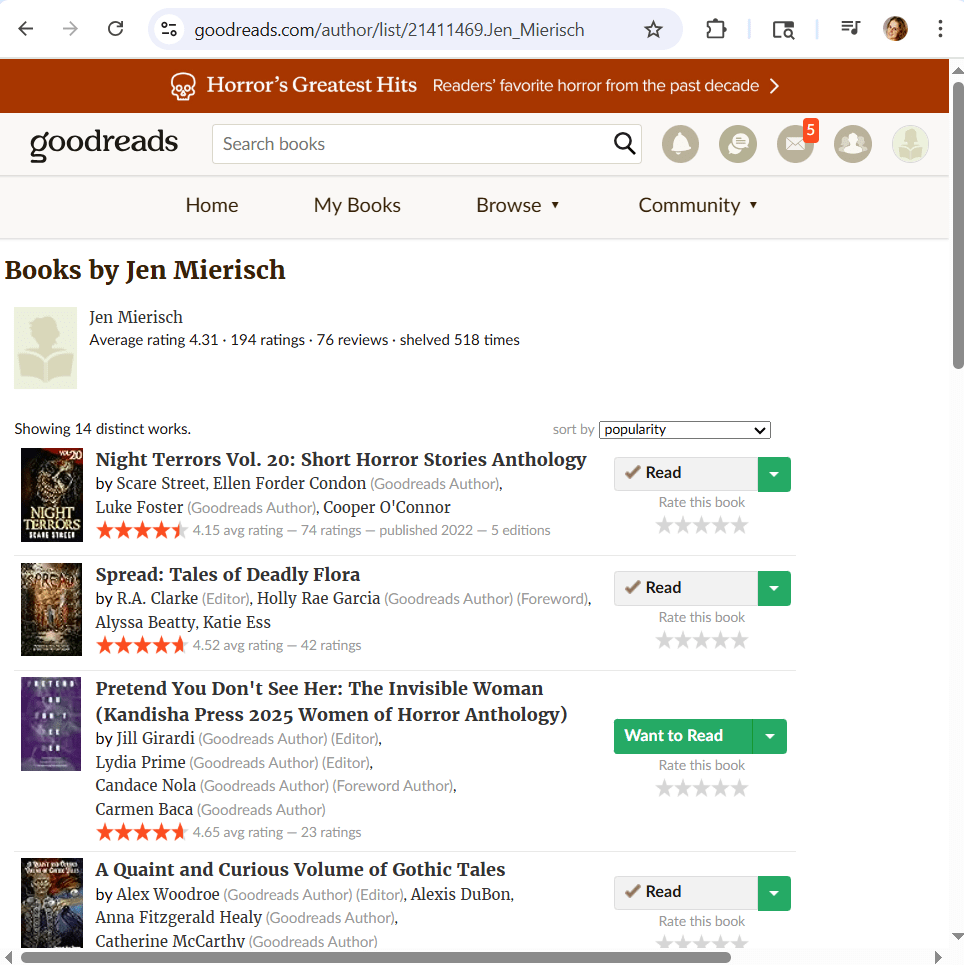The width and height of the screenshot is (964, 965).
Task: Expand shelf dropdown arrow beside Want to Read
Action: tap(769, 736)
